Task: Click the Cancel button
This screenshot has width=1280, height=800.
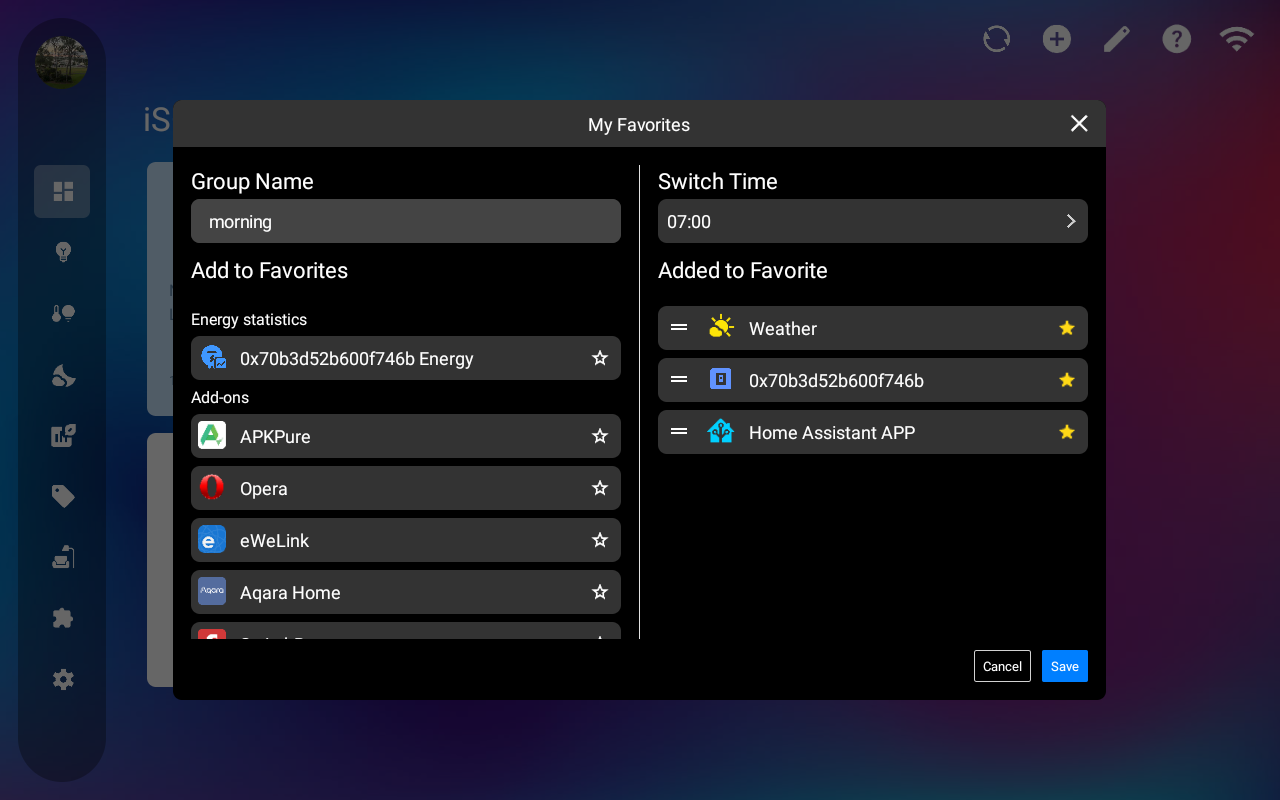Action: (1002, 666)
